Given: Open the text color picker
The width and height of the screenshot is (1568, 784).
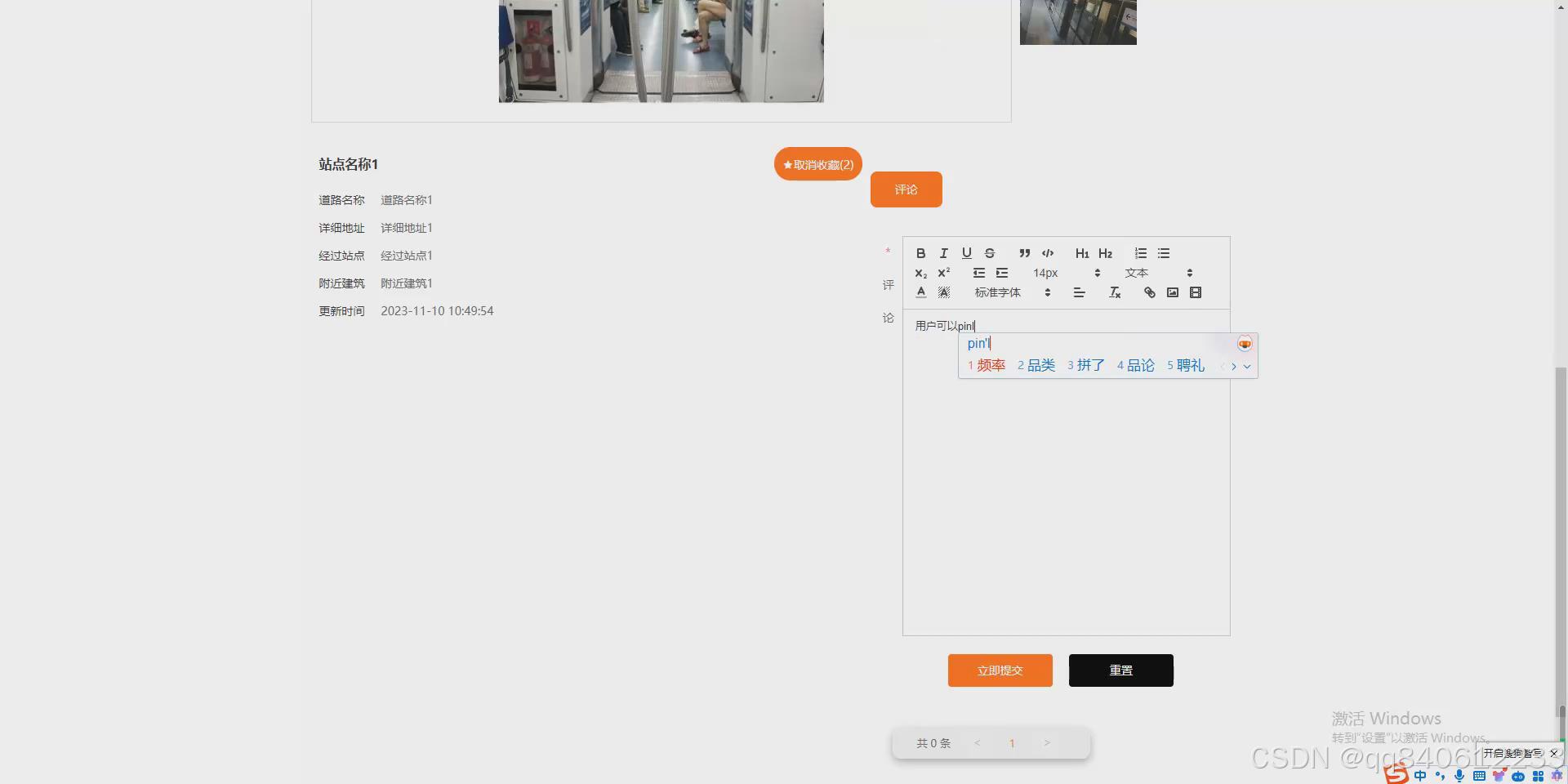Looking at the screenshot, I should pyautogui.click(x=920, y=292).
